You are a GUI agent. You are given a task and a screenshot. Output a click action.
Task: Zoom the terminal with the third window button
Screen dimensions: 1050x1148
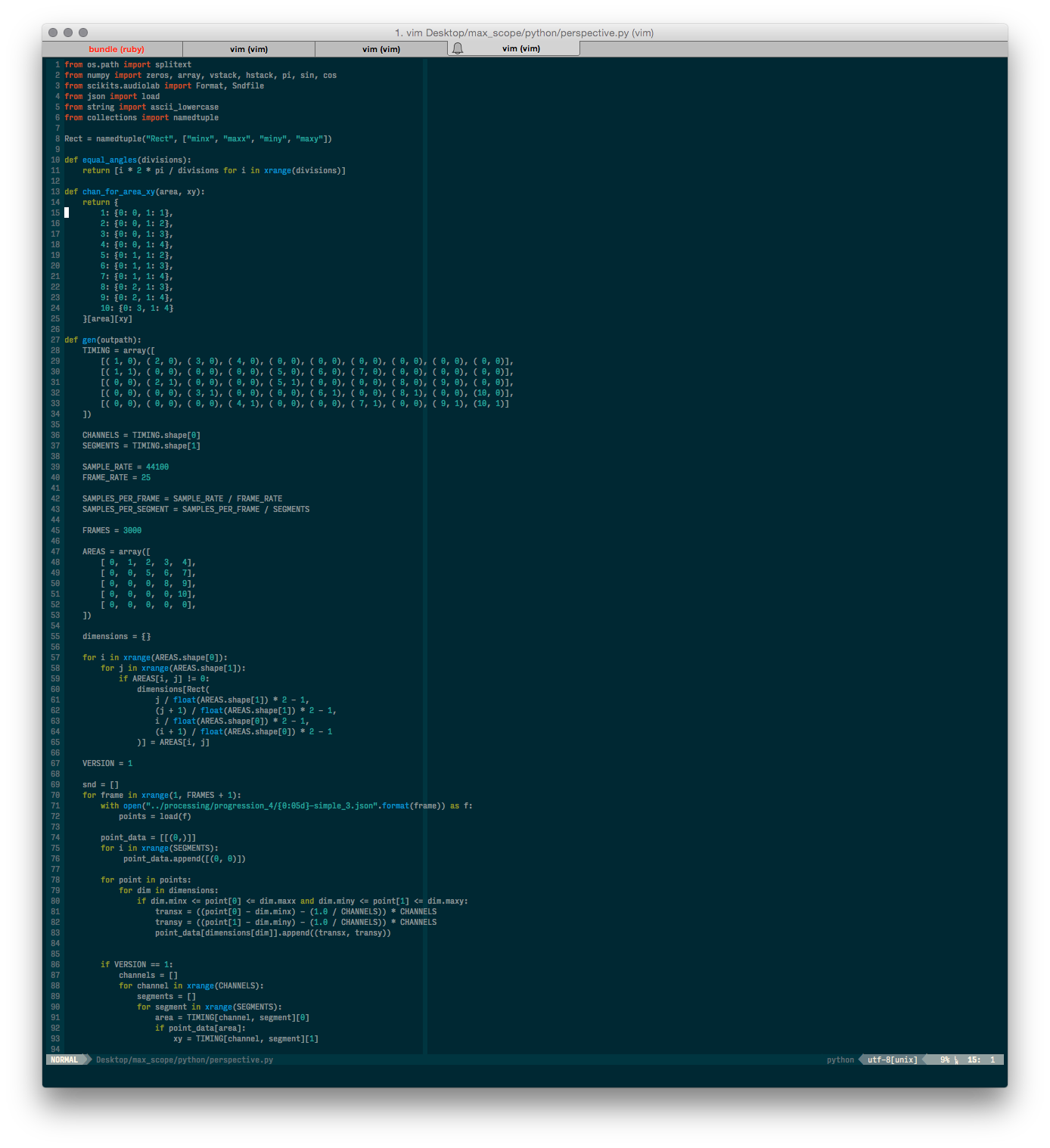coord(83,33)
